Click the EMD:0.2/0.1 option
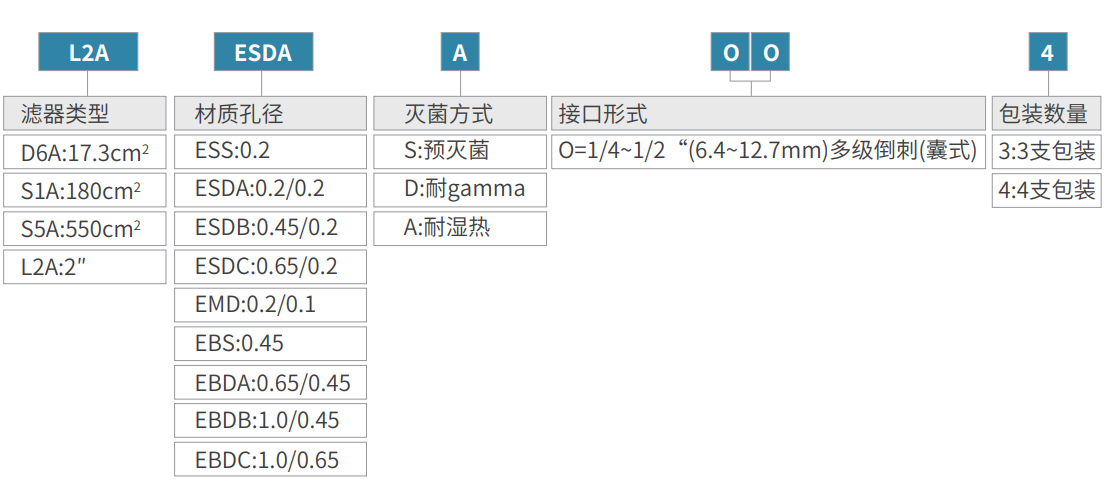Image resolution: width=1117 pixels, height=487 pixels. pyautogui.click(x=270, y=305)
